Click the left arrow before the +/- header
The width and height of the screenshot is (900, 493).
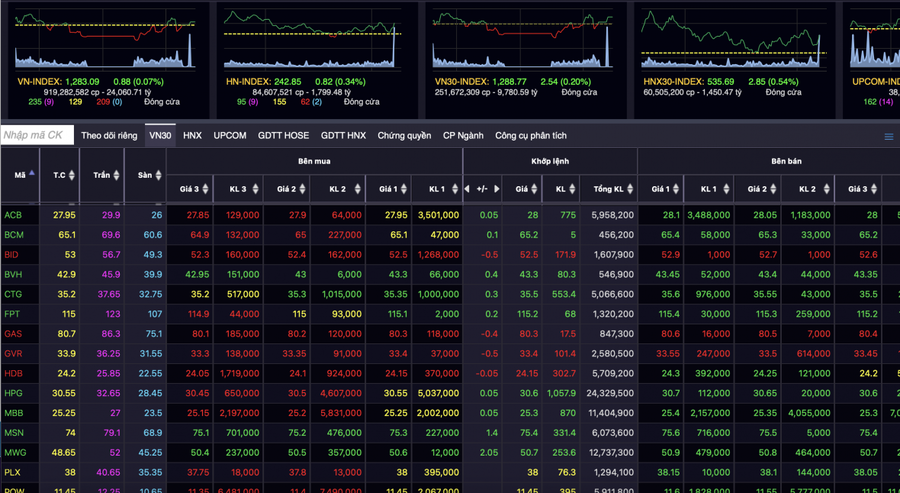(466, 188)
